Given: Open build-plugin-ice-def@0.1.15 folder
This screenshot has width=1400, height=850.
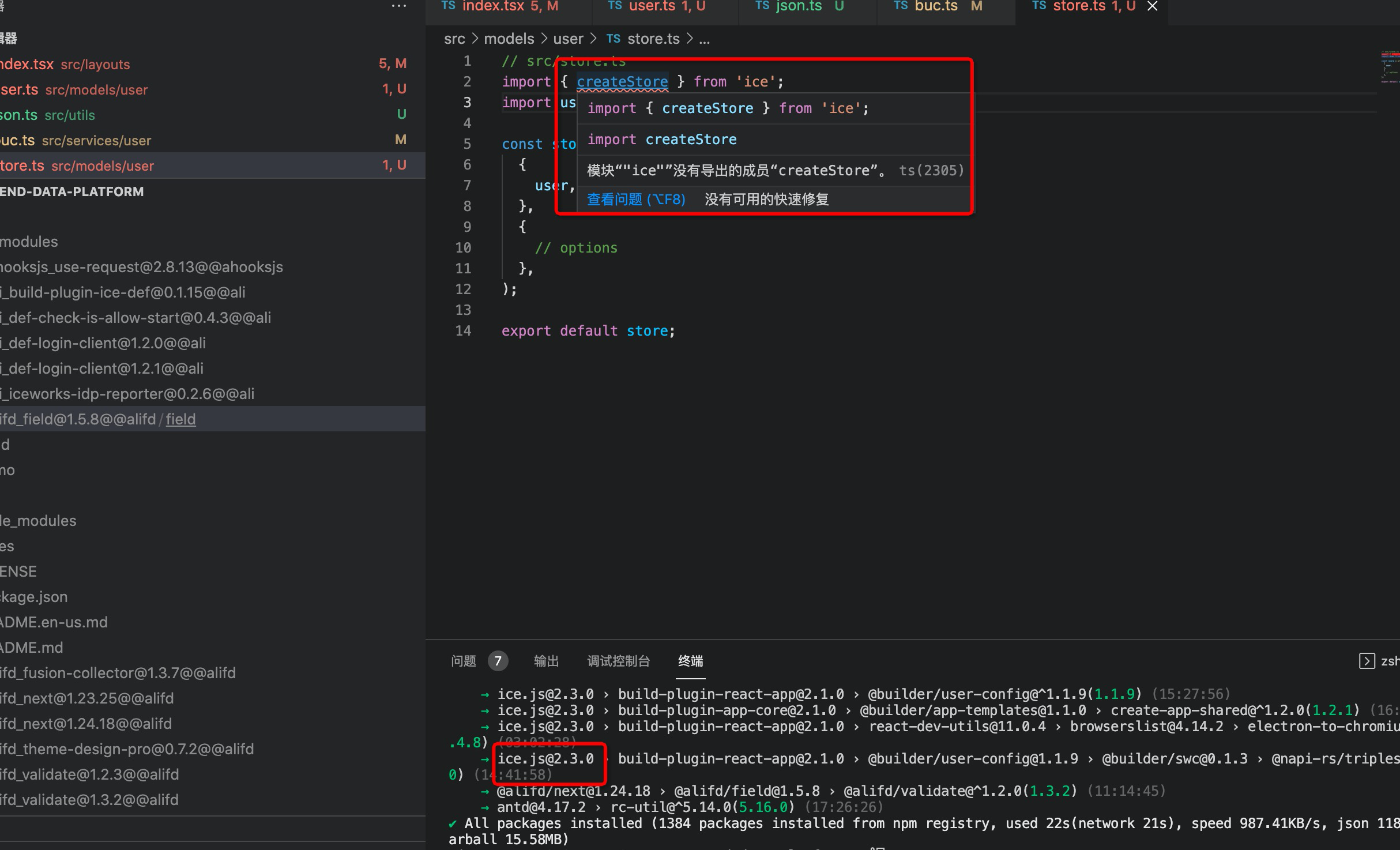Looking at the screenshot, I should [x=213, y=292].
